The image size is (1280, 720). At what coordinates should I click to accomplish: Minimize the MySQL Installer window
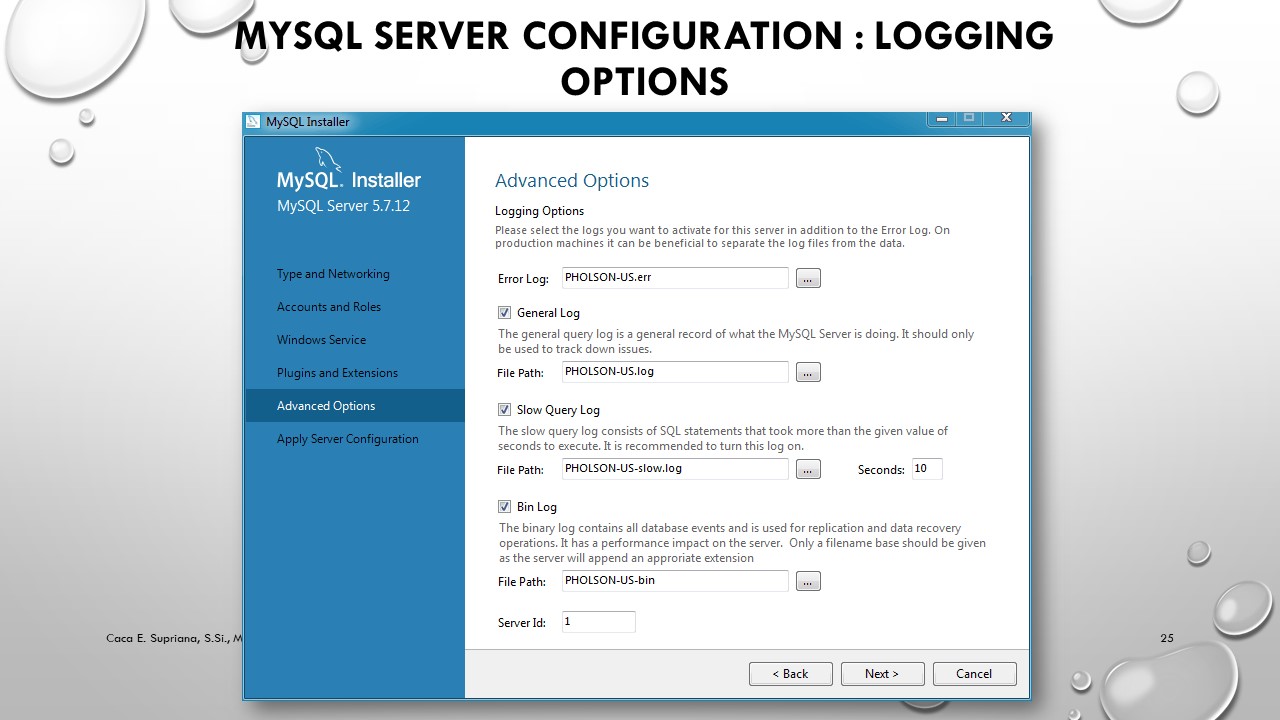click(x=941, y=119)
